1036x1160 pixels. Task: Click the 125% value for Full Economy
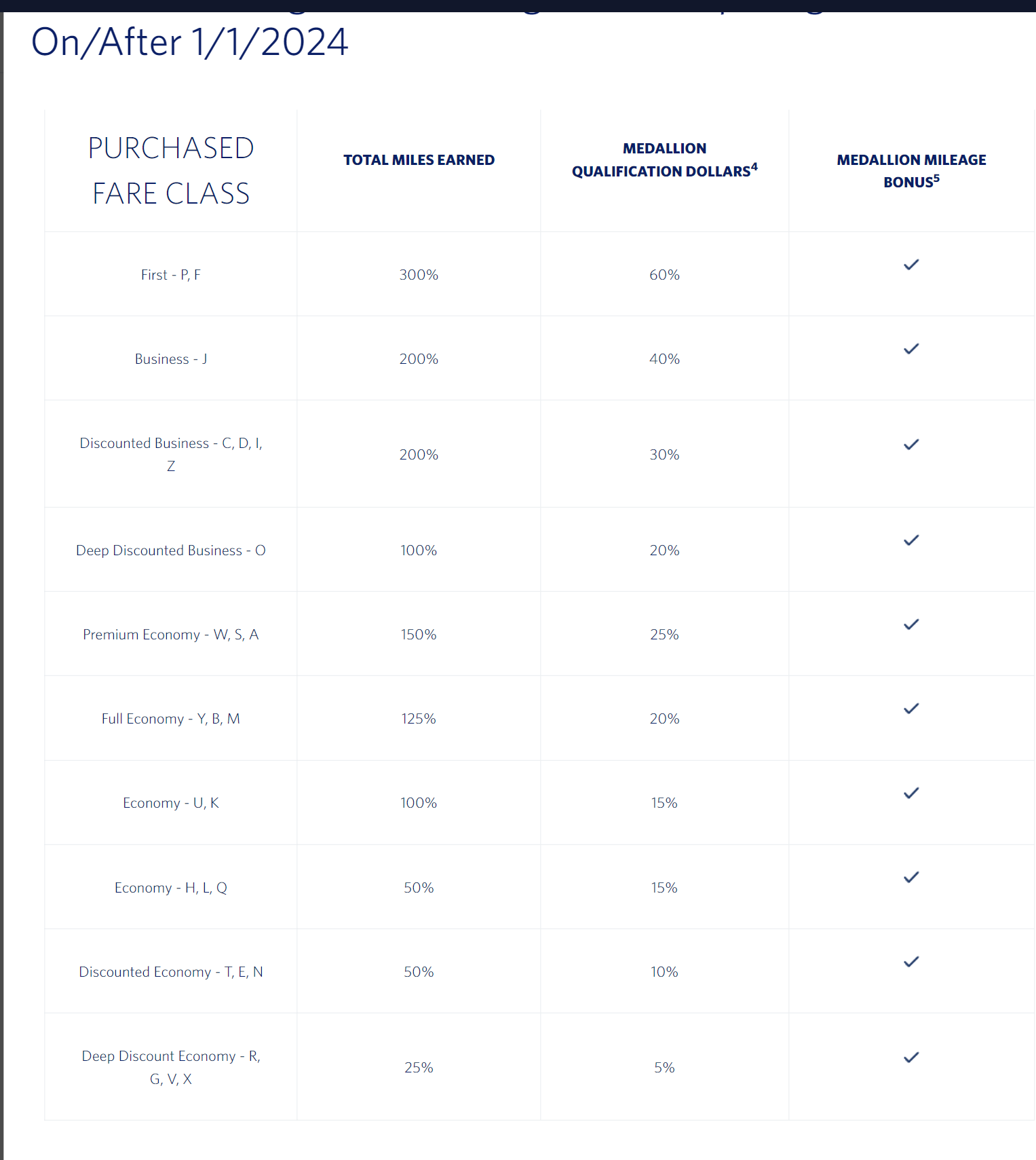click(x=419, y=719)
